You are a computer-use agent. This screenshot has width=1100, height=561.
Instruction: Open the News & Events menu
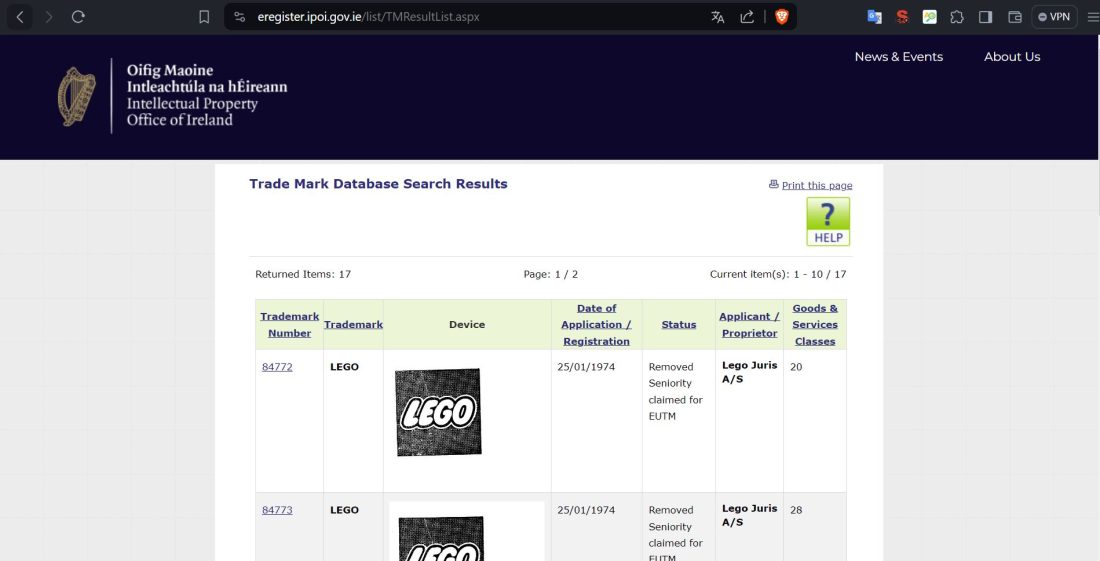pos(899,57)
